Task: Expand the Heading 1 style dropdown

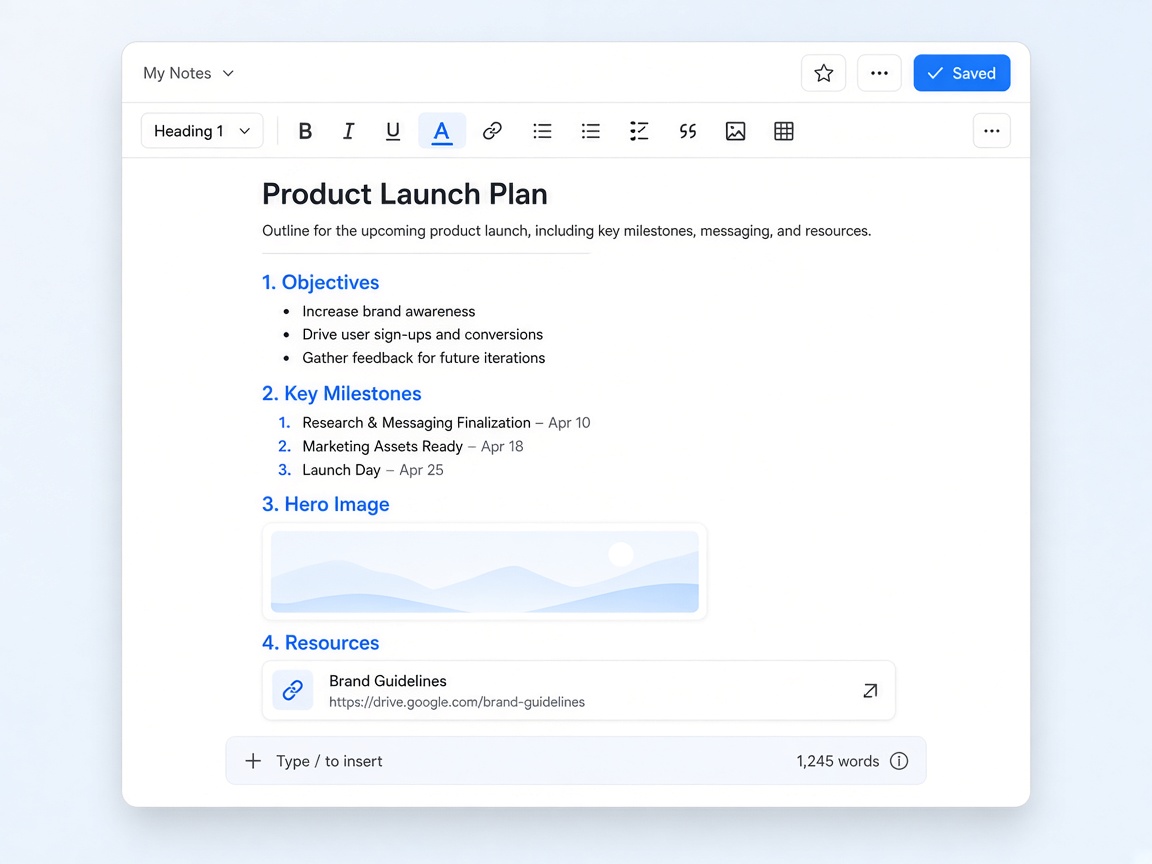Action: pyautogui.click(x=202, y=131)
